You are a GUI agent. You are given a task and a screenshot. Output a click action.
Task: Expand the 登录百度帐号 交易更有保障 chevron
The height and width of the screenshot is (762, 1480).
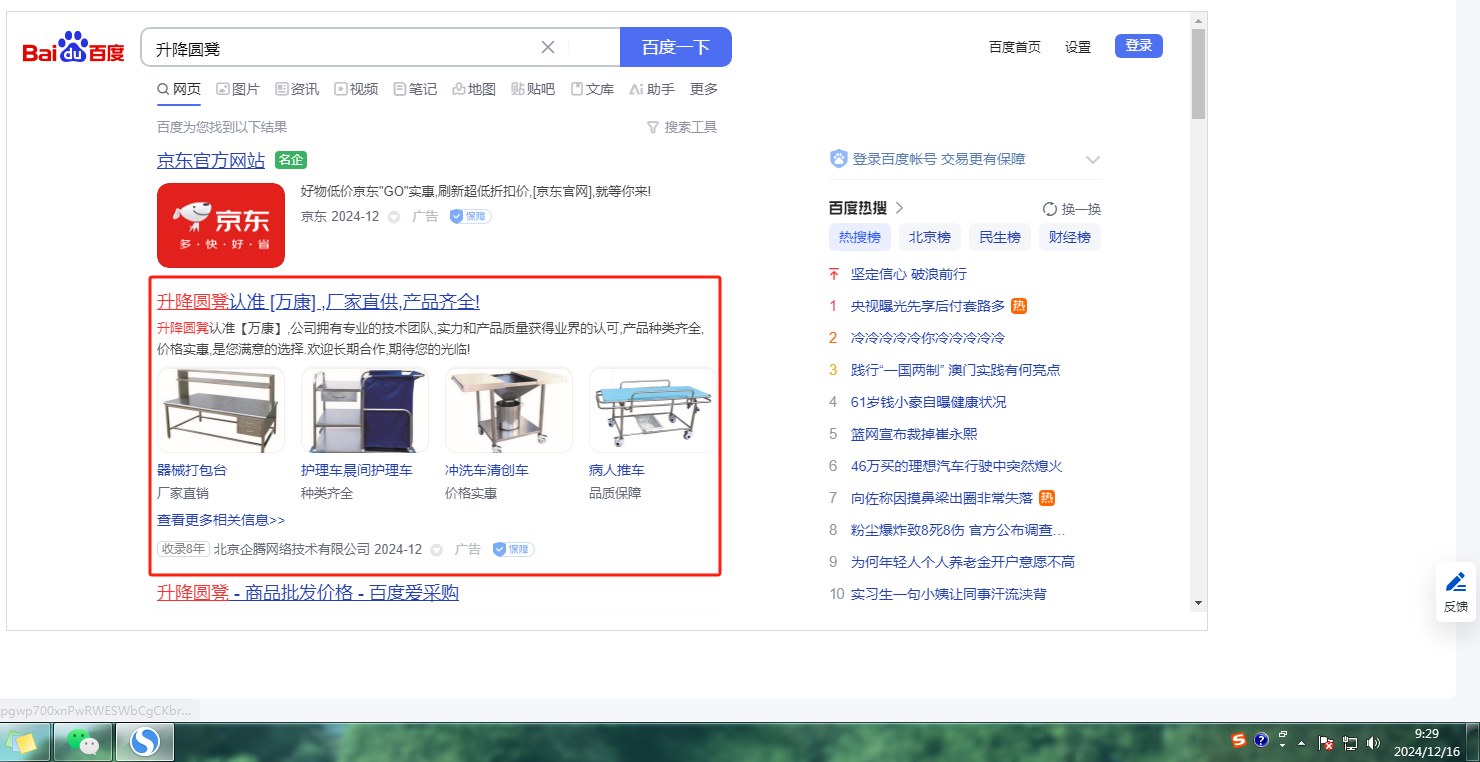(1093, 159)
